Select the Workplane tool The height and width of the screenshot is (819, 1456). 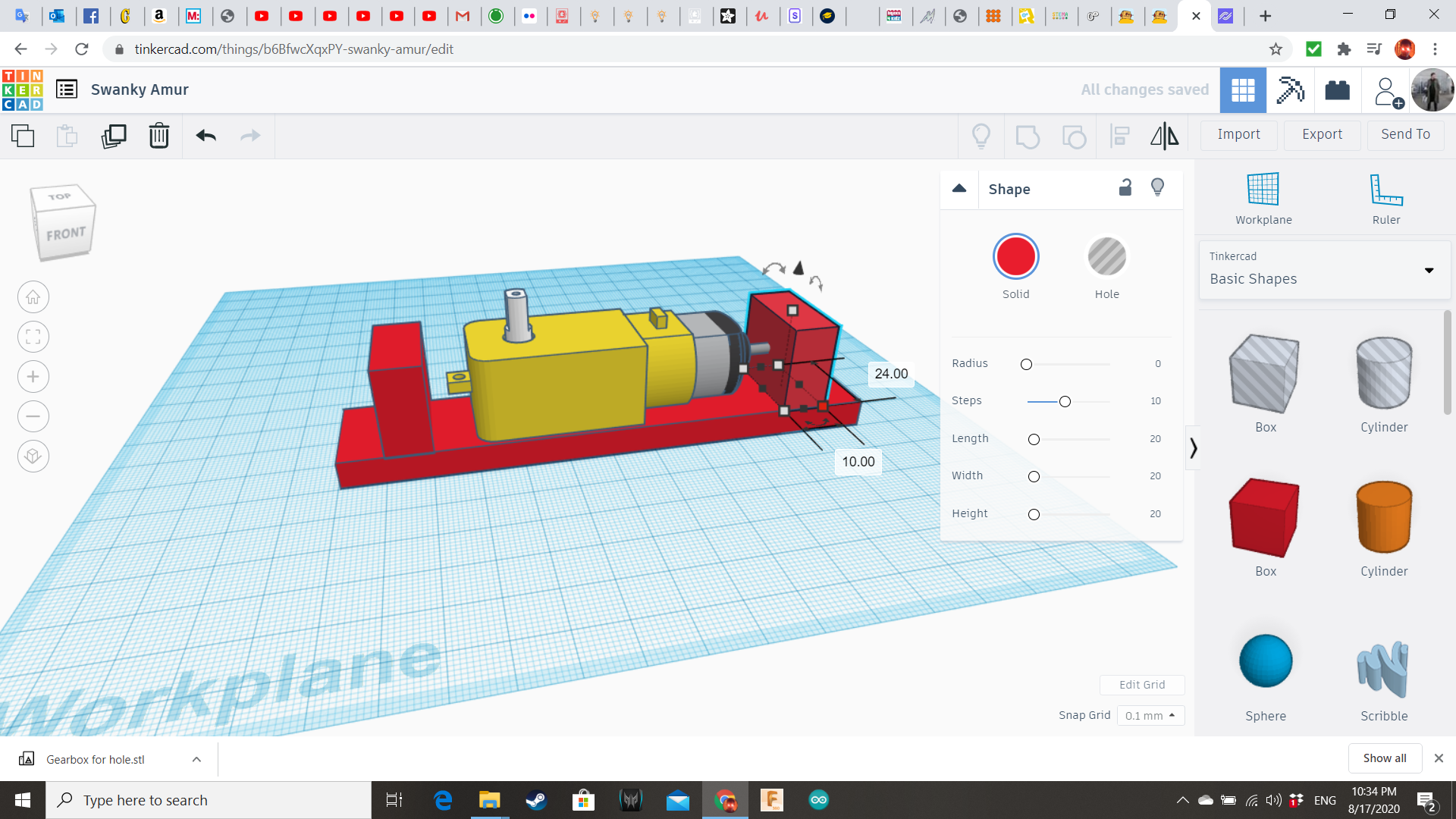click(x=1263, y=197)
